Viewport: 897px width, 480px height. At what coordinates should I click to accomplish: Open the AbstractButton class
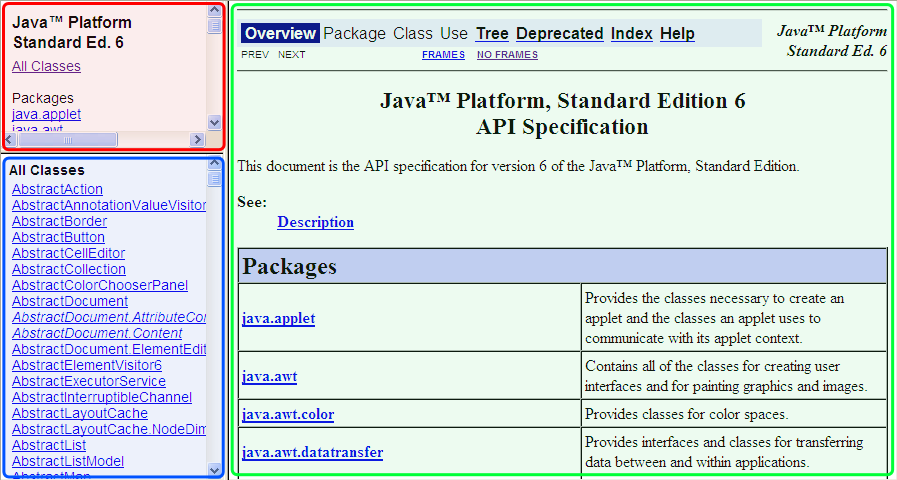coord(58,237)
